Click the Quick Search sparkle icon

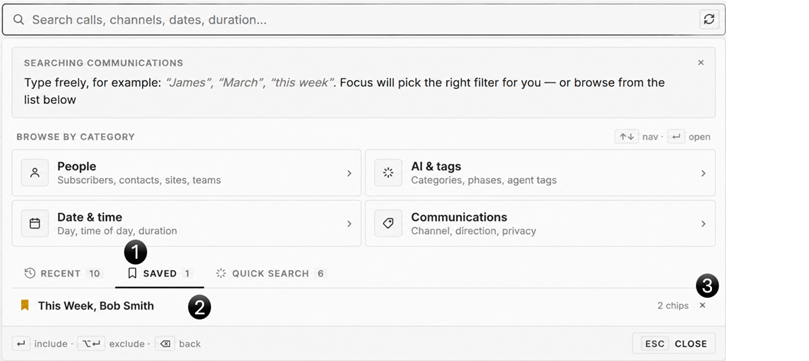[x=221, y=273]
